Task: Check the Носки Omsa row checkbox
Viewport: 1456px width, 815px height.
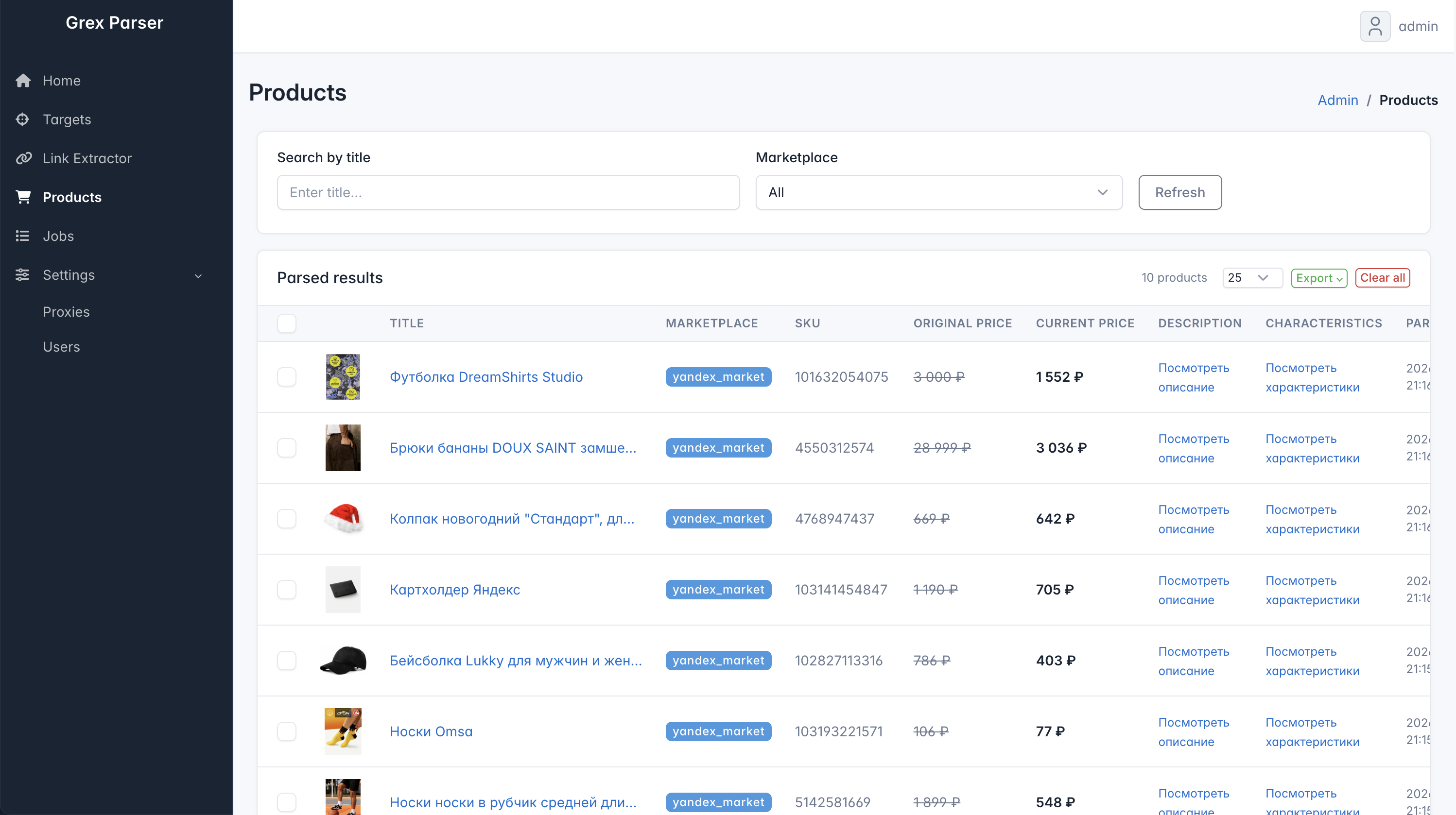Action: (287, 731)
